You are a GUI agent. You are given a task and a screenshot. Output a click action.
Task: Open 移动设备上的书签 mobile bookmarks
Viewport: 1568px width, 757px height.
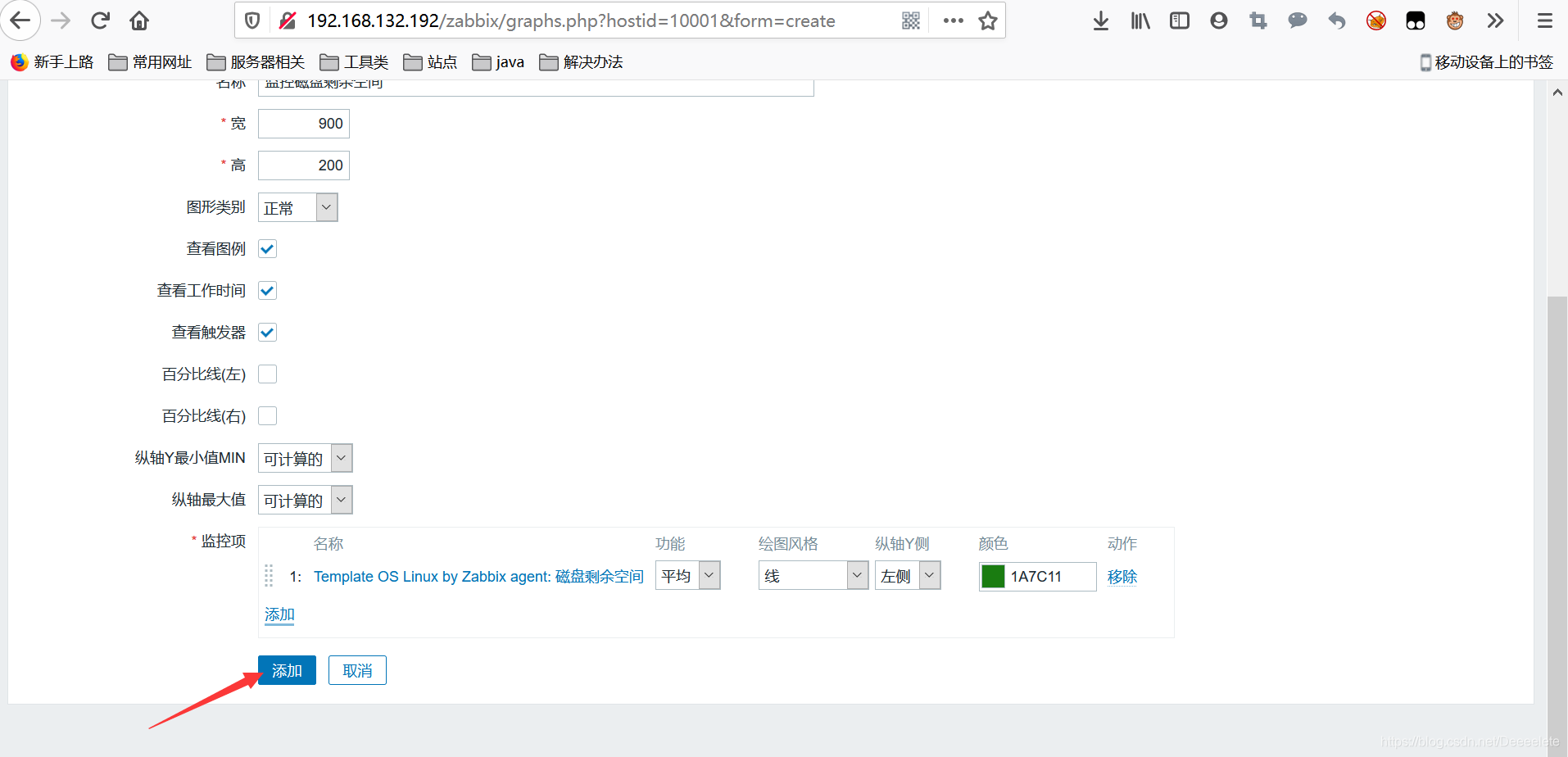pos(1486,62)
